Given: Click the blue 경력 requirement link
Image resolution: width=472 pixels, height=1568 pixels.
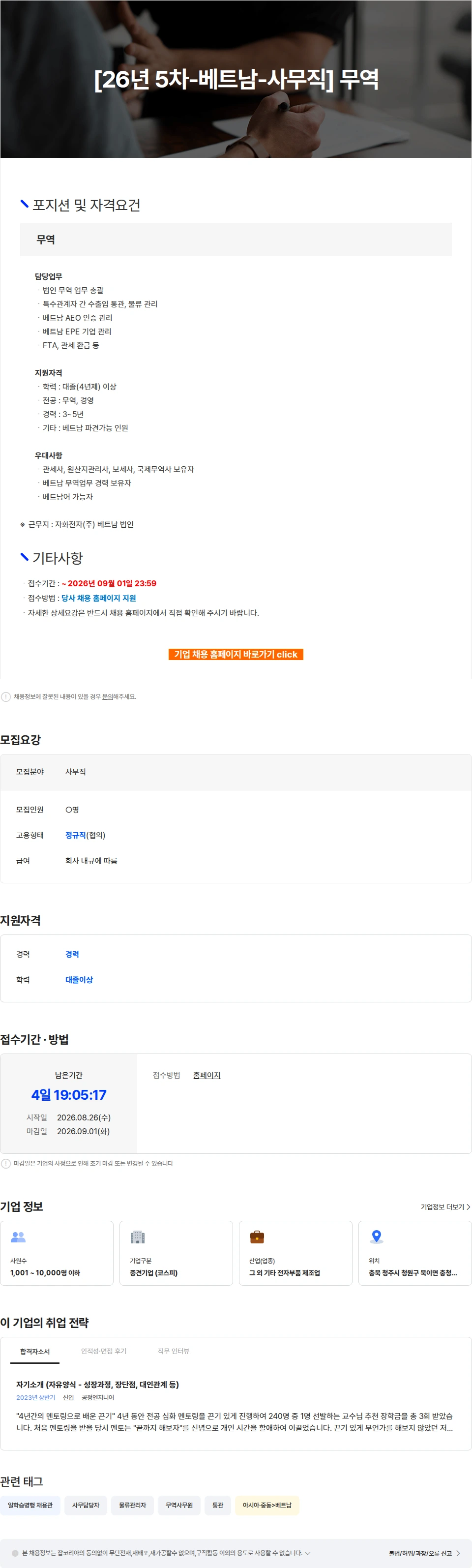Looking at the screenshot, I should pos(72,954).
